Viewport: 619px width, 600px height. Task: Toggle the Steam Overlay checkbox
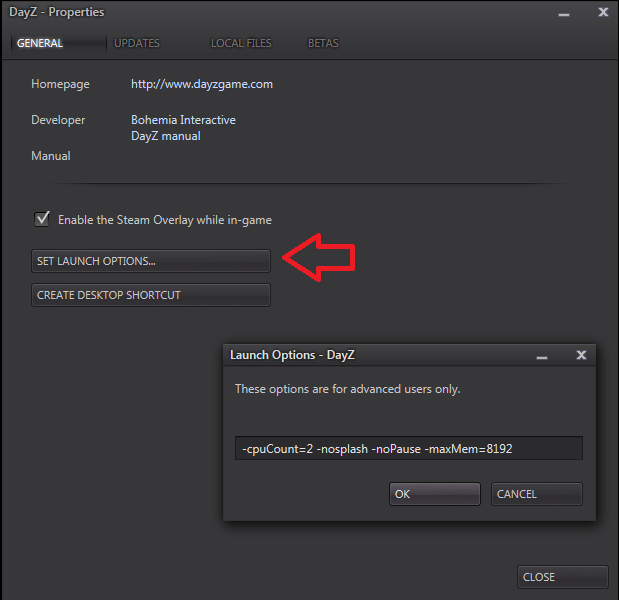(42, 219)
